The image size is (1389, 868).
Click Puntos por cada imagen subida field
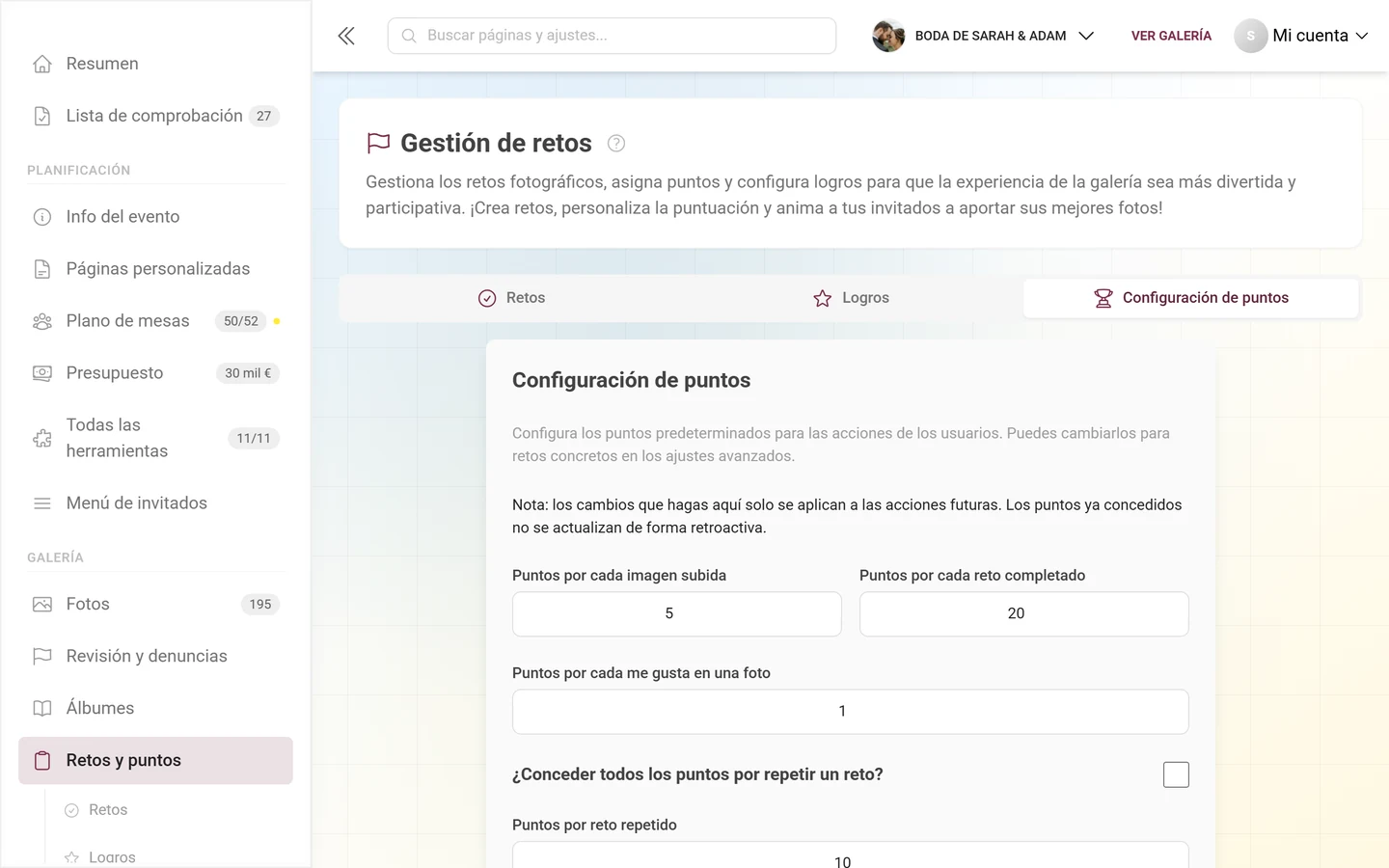[x=677, y=613]
